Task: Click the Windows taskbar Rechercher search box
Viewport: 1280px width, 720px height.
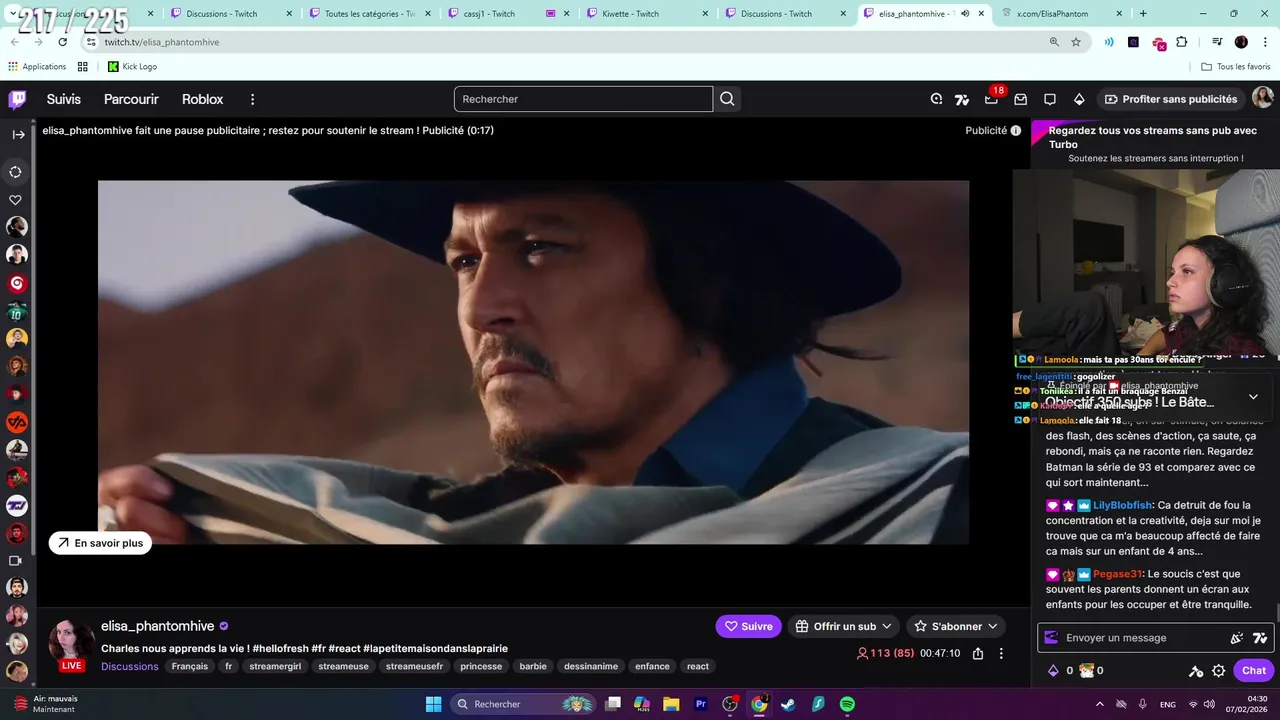Action: coord(523,704)
